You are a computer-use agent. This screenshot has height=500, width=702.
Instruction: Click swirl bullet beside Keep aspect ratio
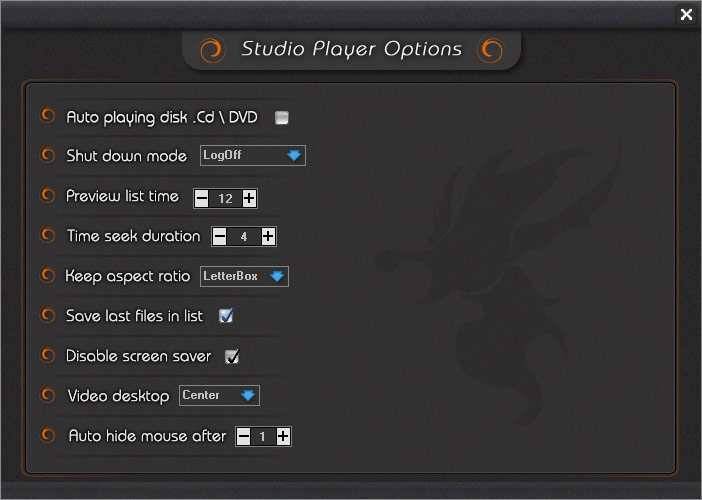pos(47,275)
